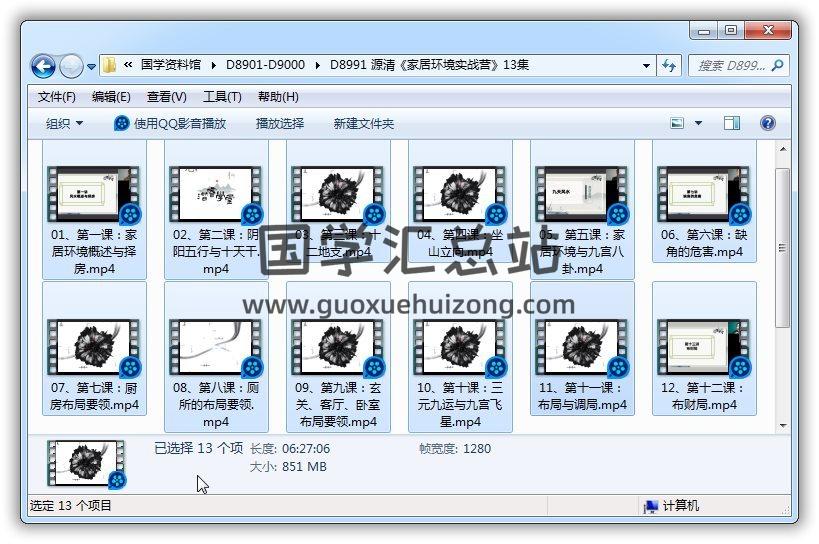This screenshot has width=819, height=544.
Task: Select video thumbnail 02、第二课 阴阳五行与十天干
Action: (x=216, y=194)
